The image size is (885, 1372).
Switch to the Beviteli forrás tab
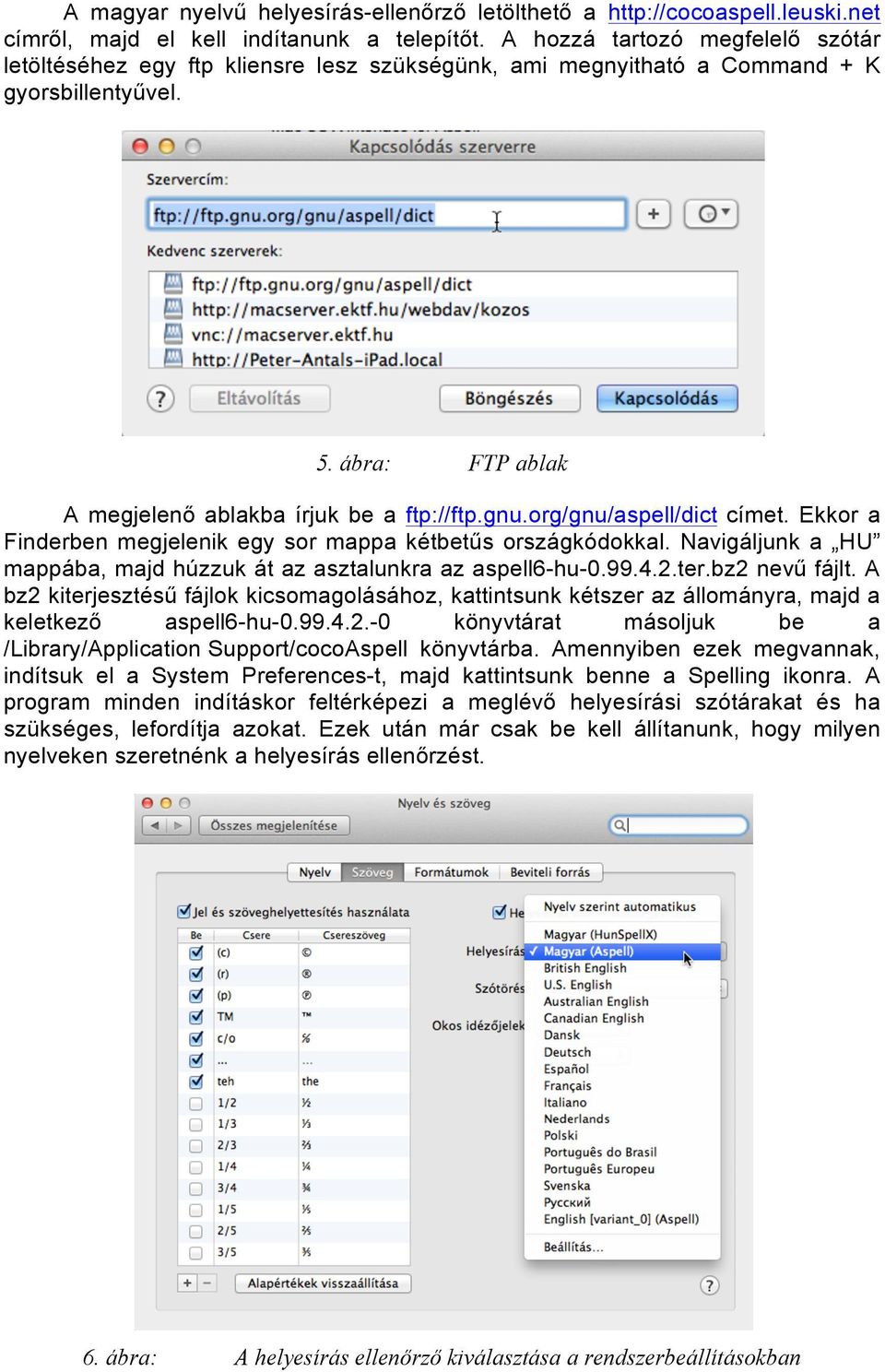point(550,872)
